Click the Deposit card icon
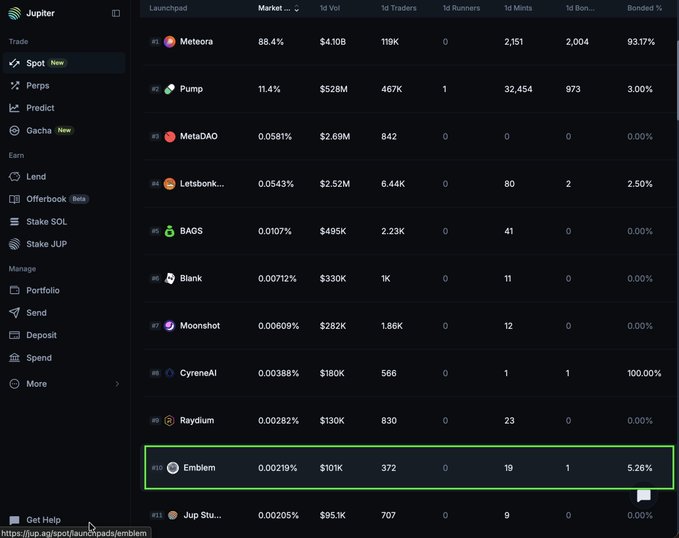The height and width of the screenshot is (538, 679). click(x=14, y=335)
